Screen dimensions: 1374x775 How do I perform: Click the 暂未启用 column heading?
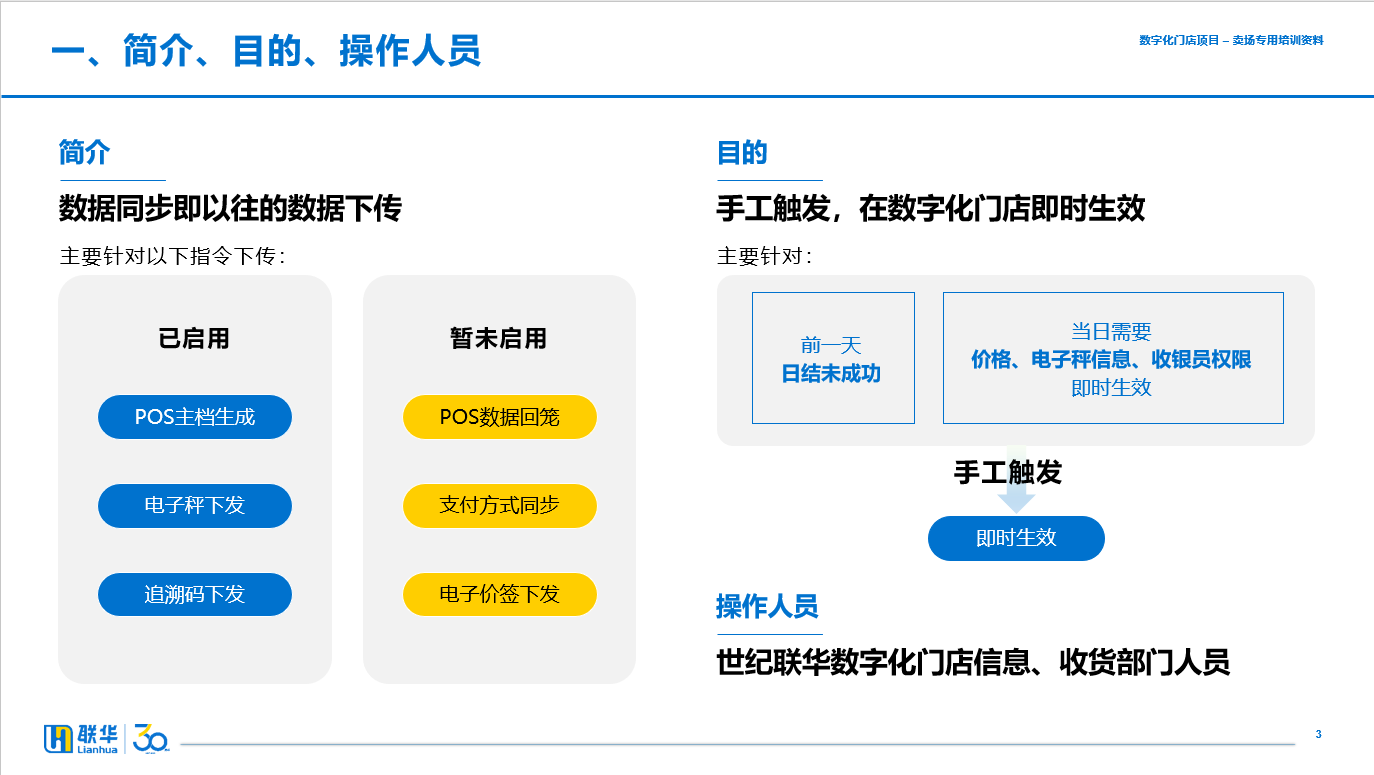(499, 339)
